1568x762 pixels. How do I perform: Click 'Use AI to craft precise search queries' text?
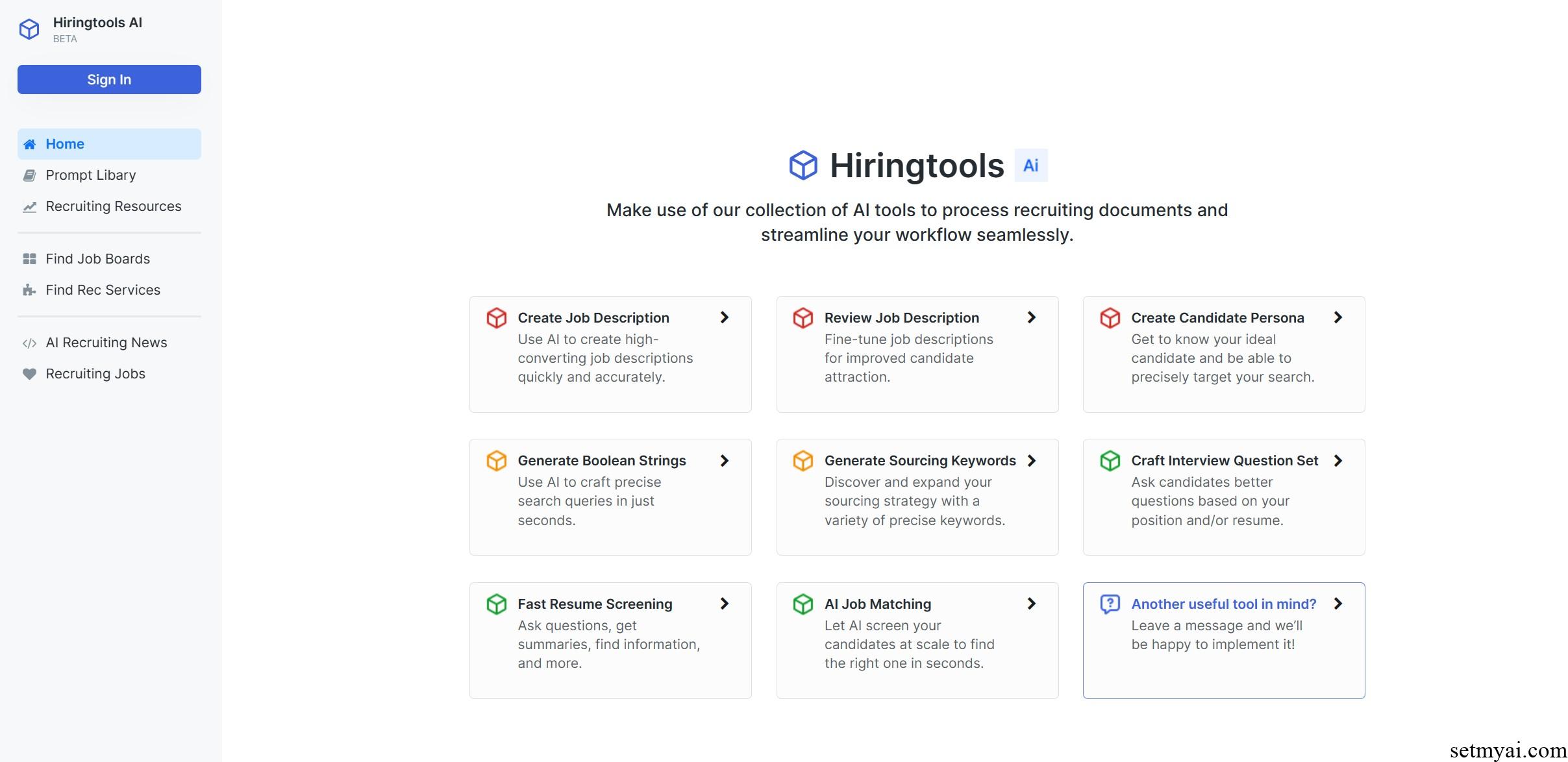(x=589, y=501)
